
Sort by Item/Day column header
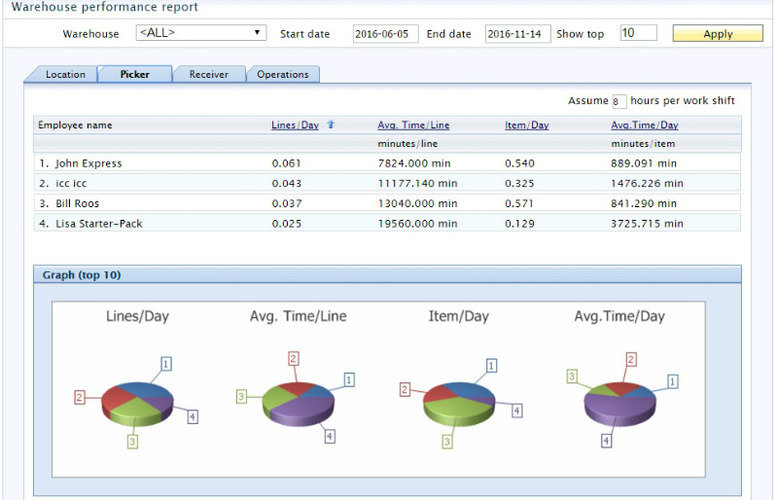coord(526,125)
